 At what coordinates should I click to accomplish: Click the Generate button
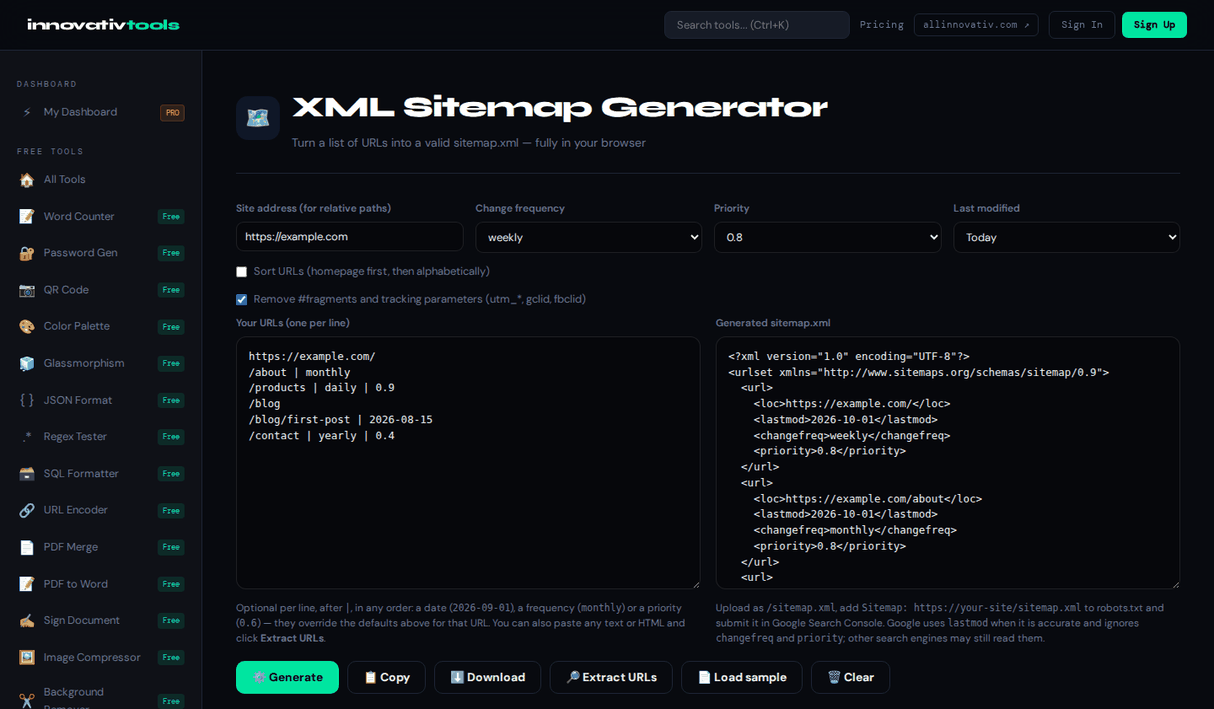coord(287,677)
